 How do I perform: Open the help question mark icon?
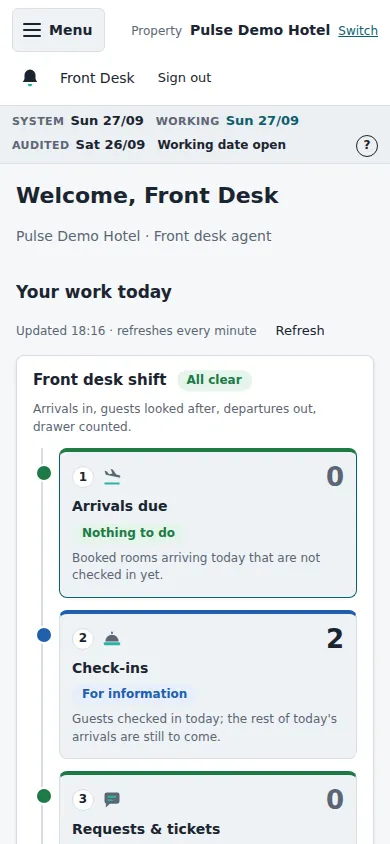pos(367,145)
